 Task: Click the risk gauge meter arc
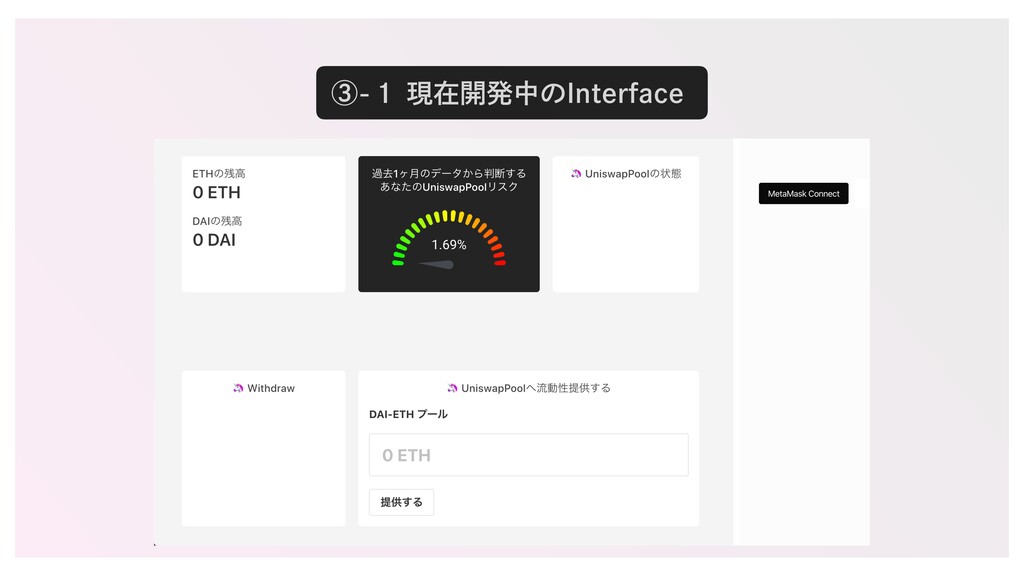[x=449, y=236]
